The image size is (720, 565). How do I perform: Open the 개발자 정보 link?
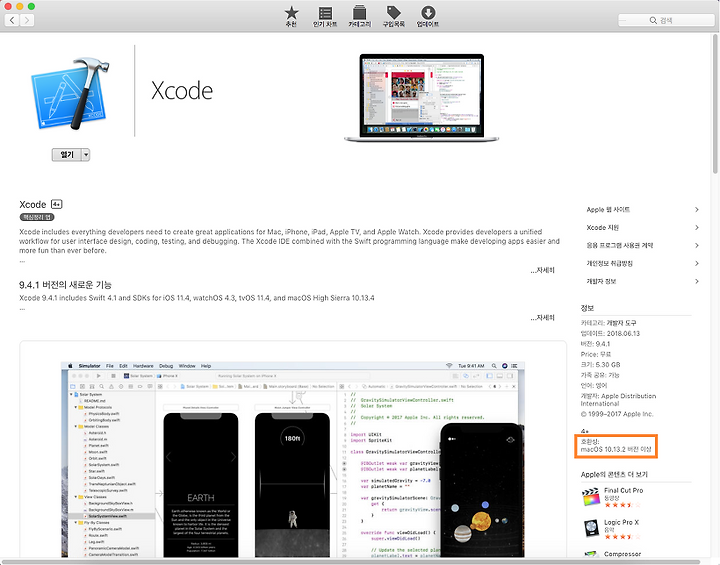tap(601, 281)
